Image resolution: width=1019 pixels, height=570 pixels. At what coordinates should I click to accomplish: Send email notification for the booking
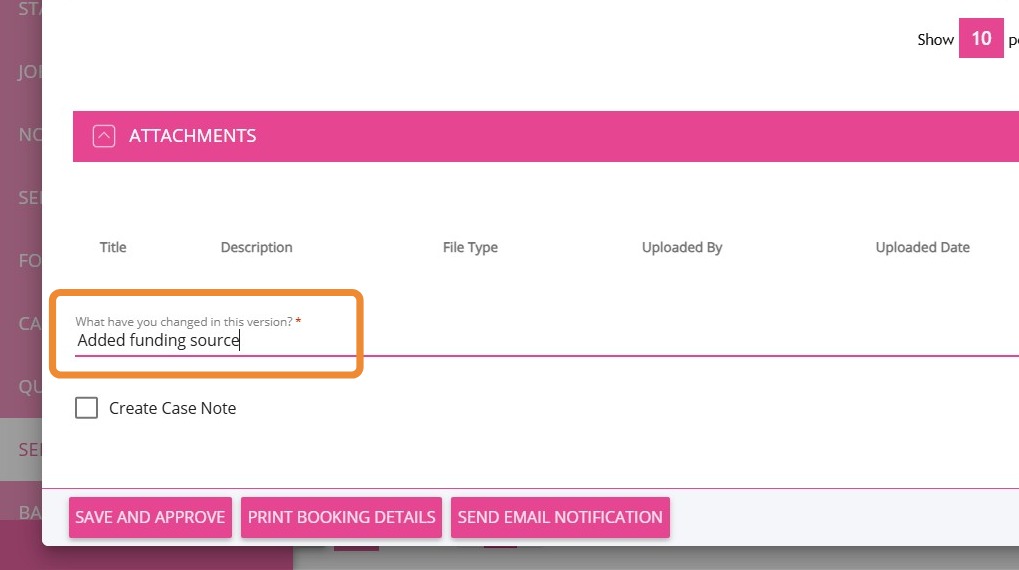click(560, 517)
